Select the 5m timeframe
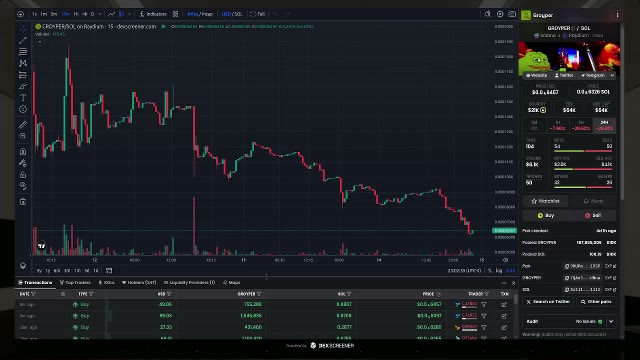640x360 pixels. (x=54, y=14)
